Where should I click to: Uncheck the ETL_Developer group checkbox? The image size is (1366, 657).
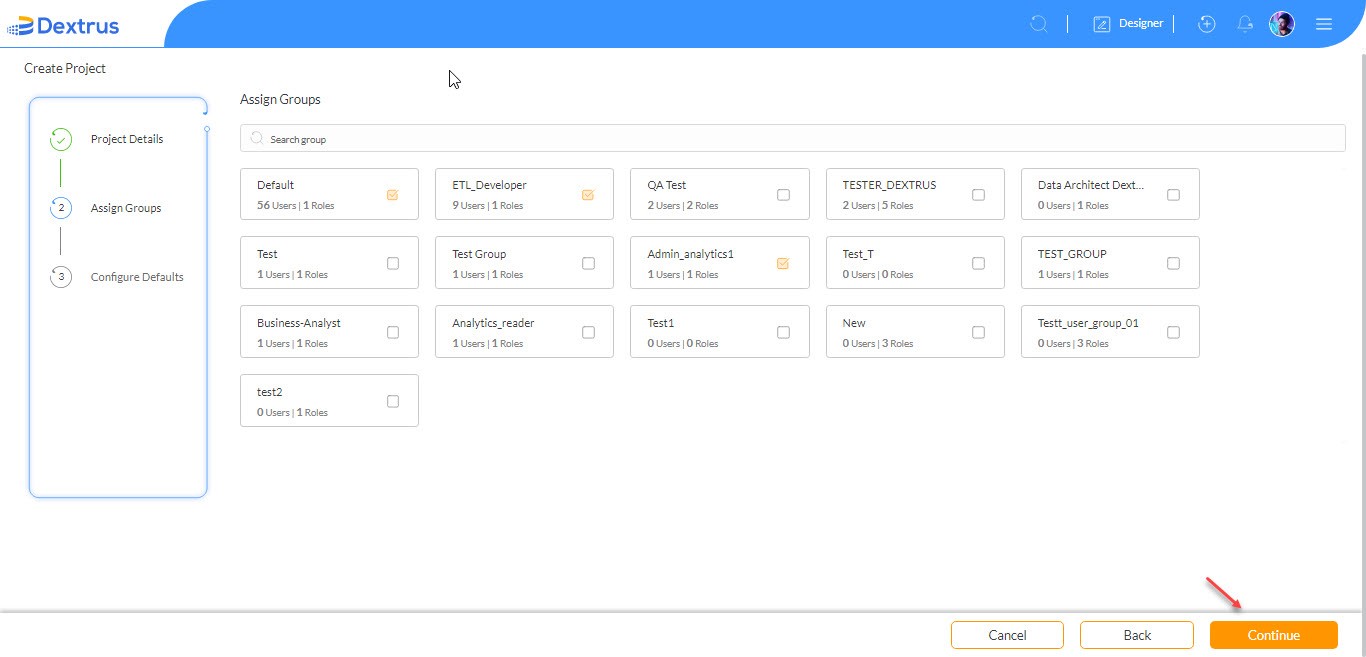coord(588,195)
